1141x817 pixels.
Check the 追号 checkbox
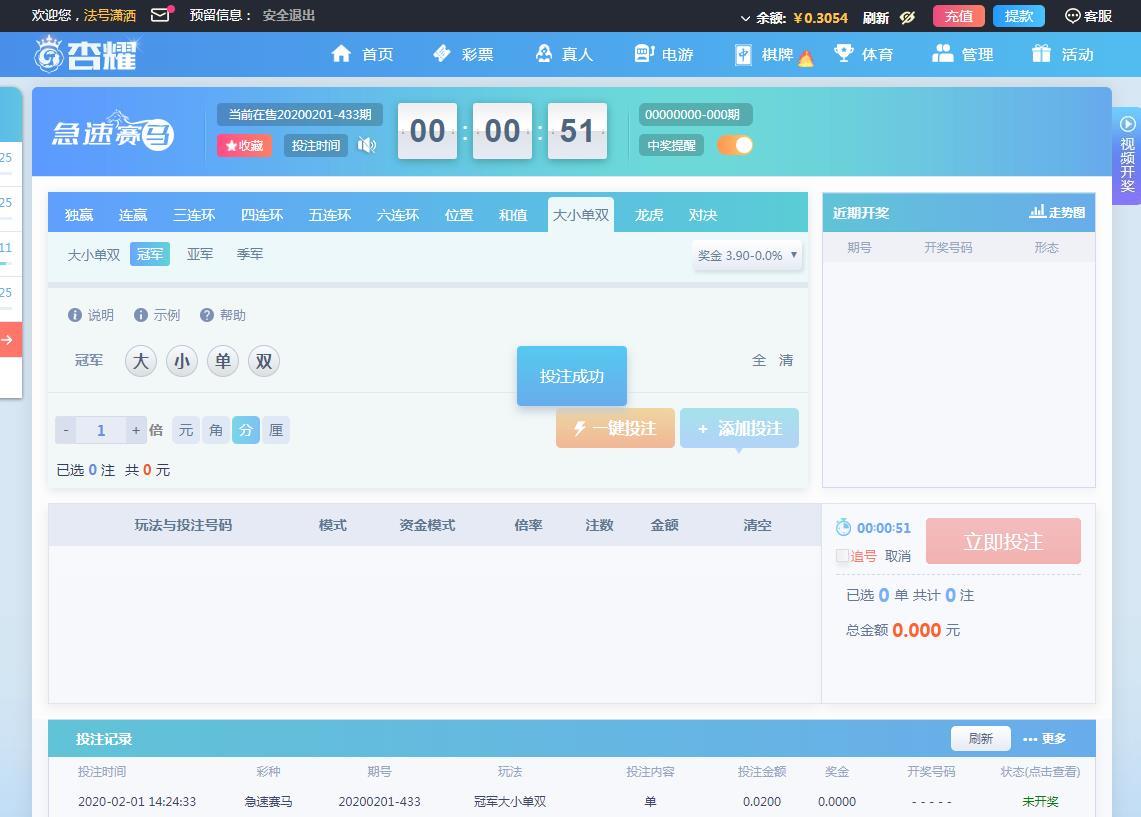[x=843, y=556]
